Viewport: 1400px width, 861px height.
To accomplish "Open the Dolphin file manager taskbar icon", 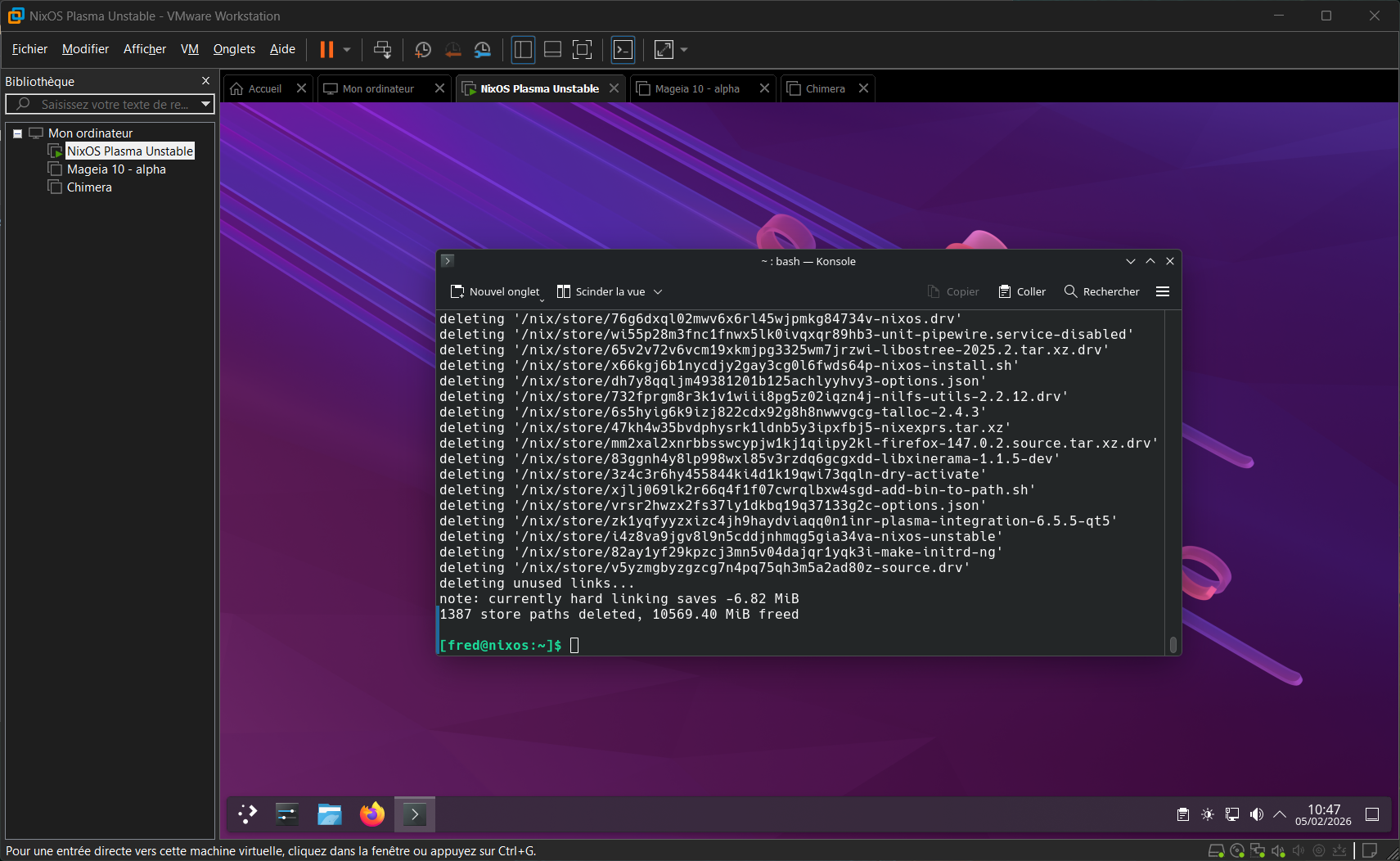I will coord(330,814).
